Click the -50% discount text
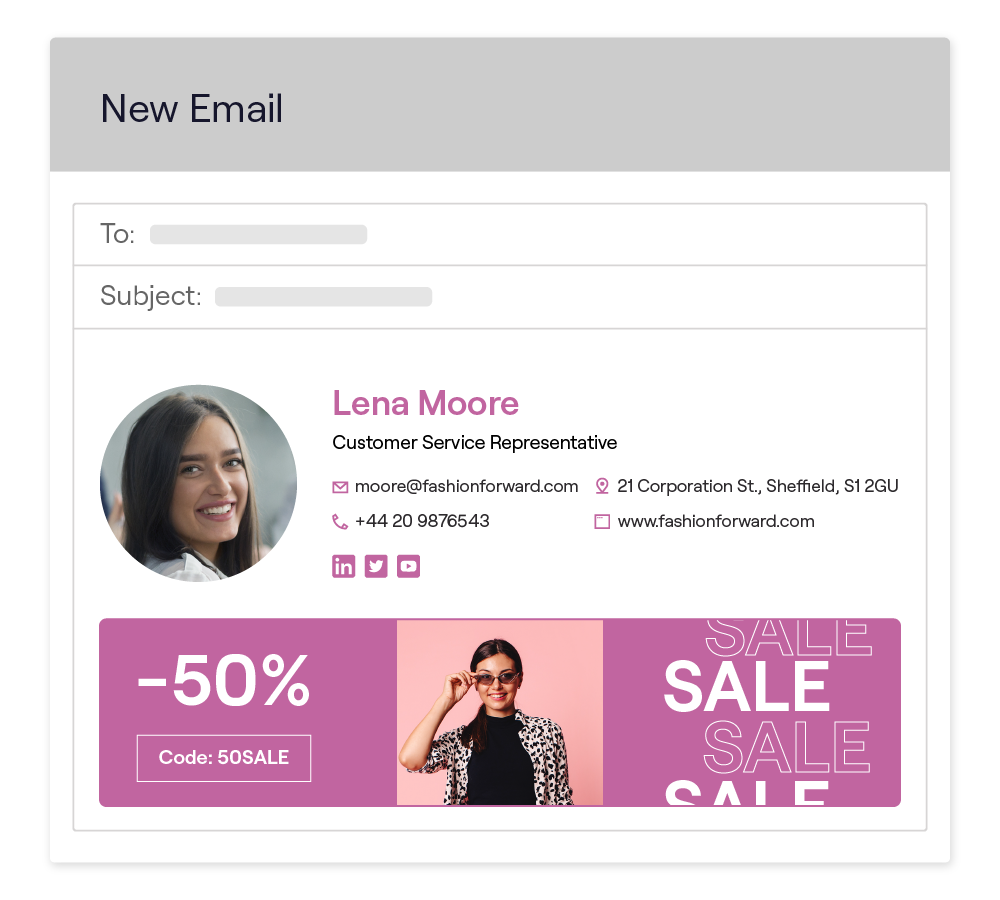 coord(224,681)
